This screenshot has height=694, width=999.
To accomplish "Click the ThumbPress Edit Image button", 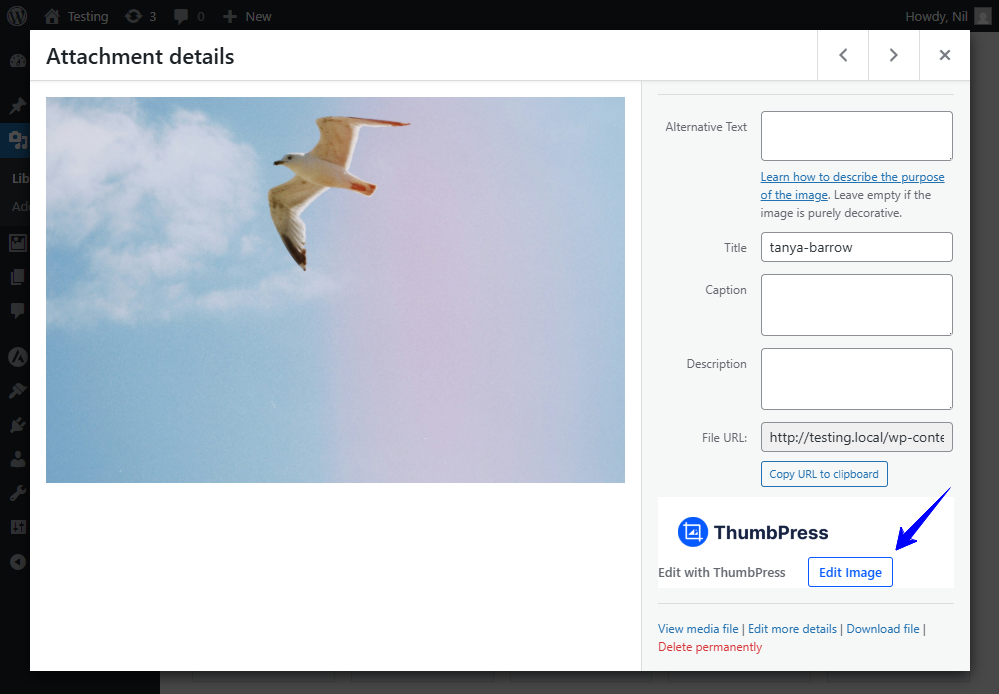I will (x=850, y=572).
